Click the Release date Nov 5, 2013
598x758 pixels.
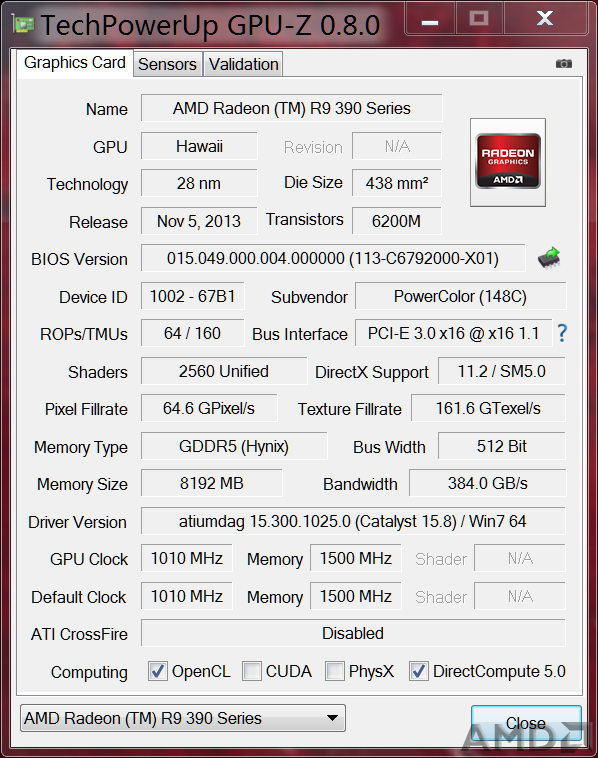click(x=199, y=221)
